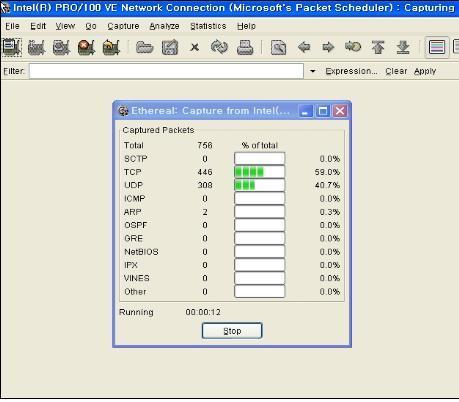Click the ARP packet count 2
459x402 pixels.
[x=205, y=212]
